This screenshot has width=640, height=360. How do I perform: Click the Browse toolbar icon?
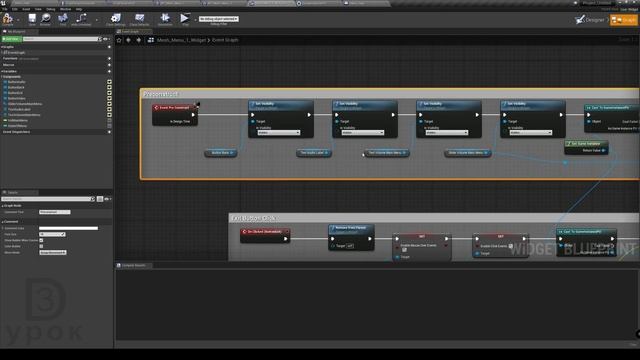[45, 19]
